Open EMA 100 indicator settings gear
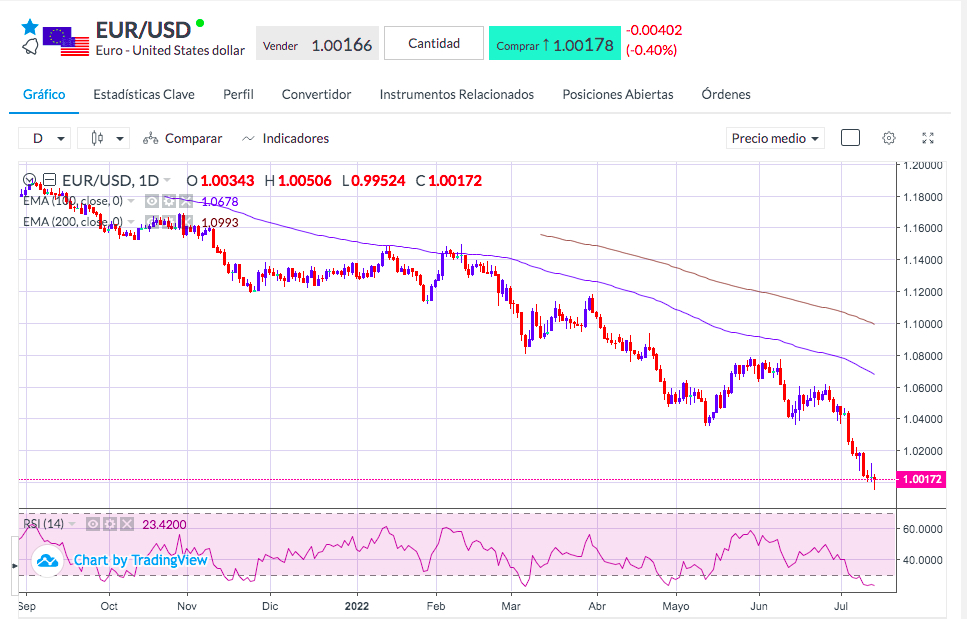967x619 pixels. [x=169, y=201]
